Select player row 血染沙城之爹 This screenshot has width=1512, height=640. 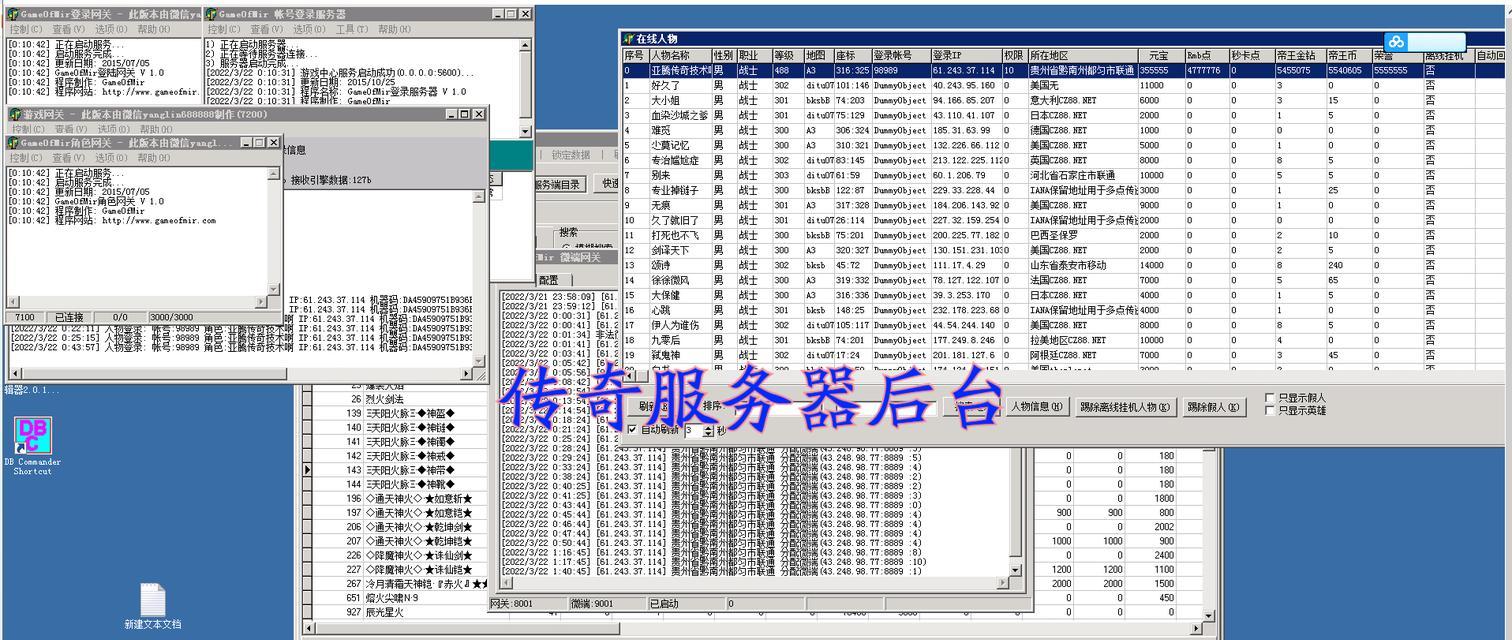pos(1063,116)
